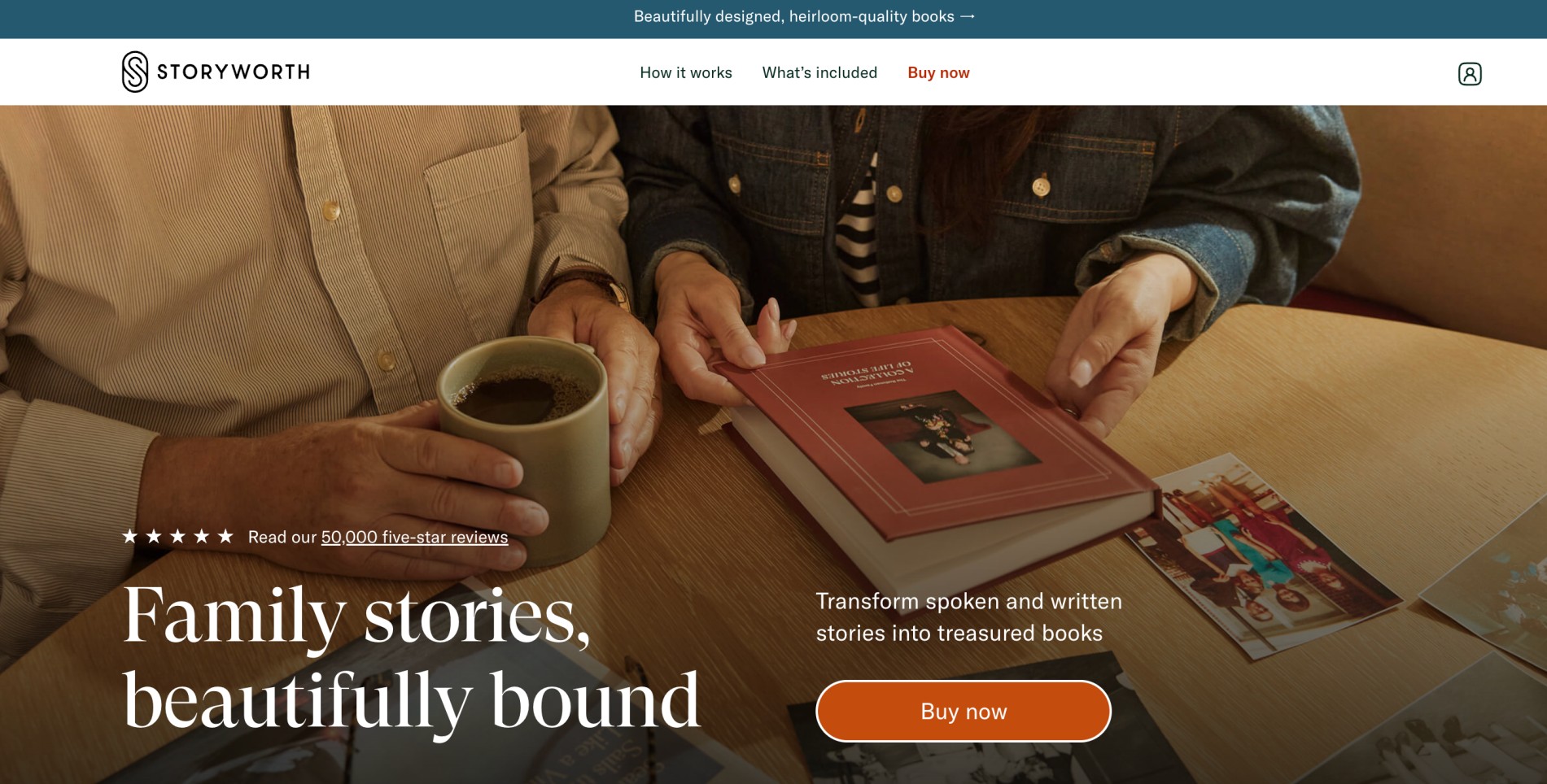Read the 50,000 five-star reviews link

coord(414,538)
